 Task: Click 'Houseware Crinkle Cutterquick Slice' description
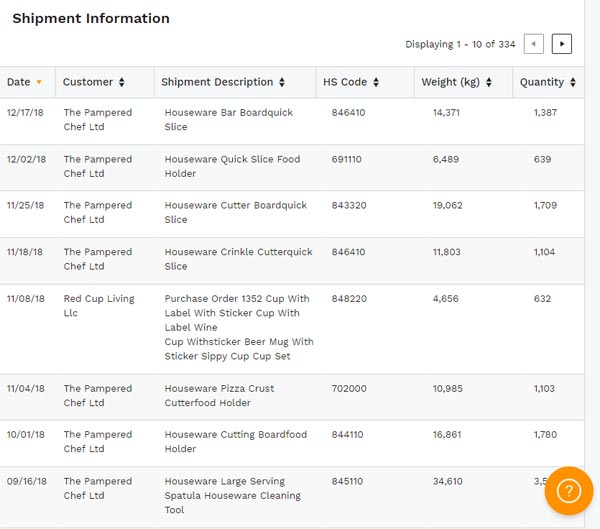[x=238, y=259]
